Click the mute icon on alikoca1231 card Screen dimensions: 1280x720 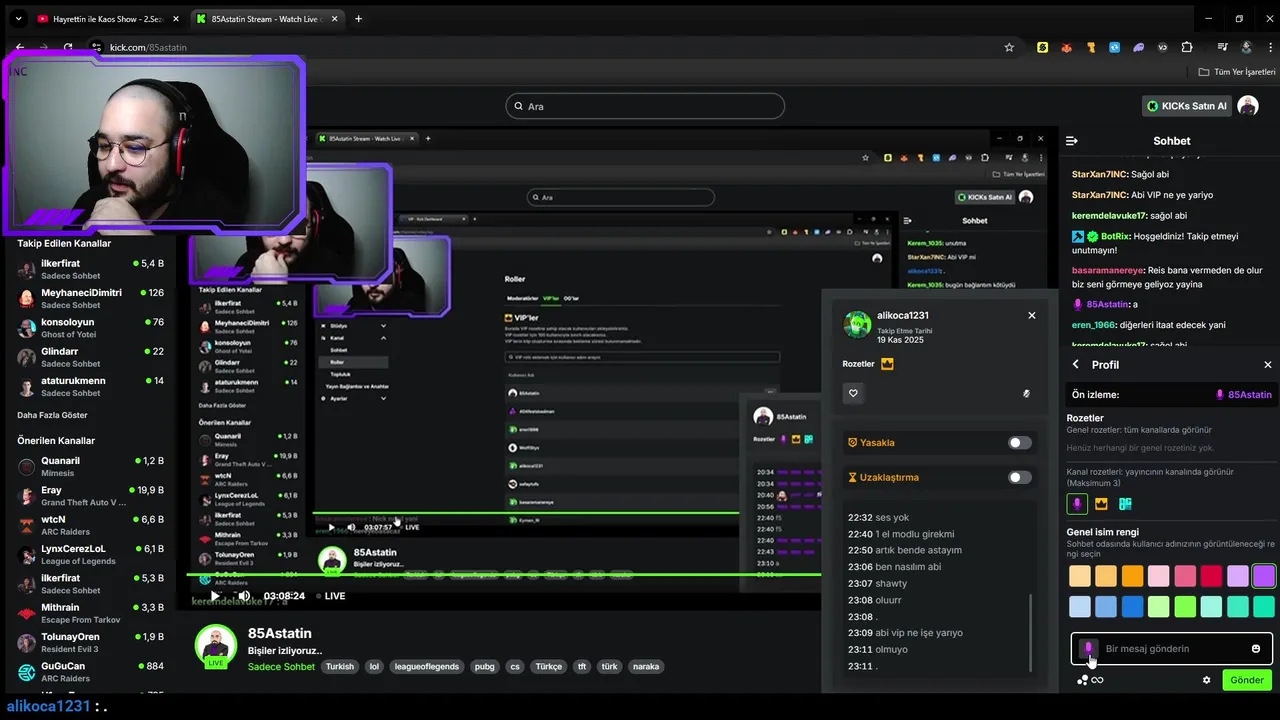(x=1026, y=393)
